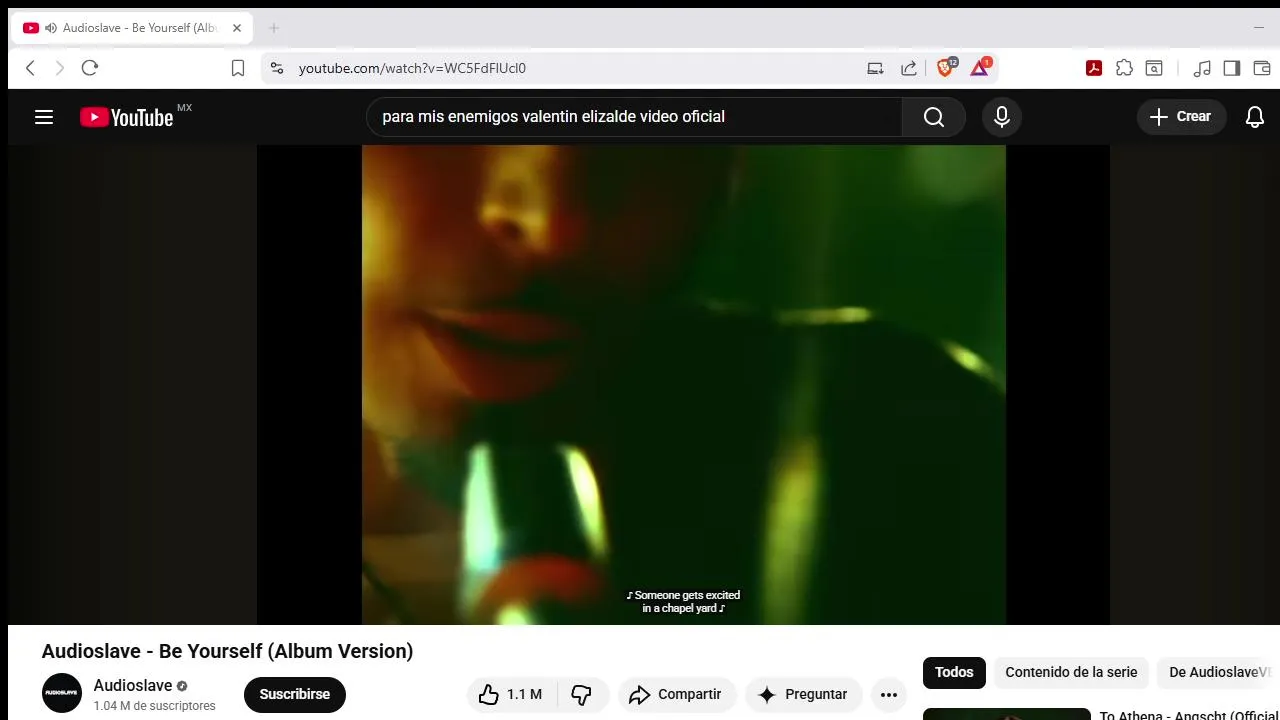Open a new browser tab
The width and height of the screenshot is (1280, 720).
(274, 28)
